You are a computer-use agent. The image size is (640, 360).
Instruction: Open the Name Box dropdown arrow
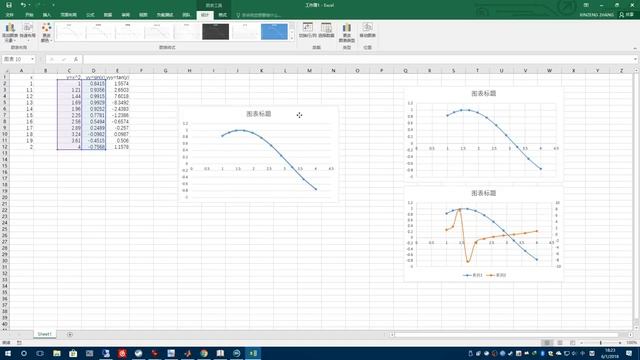[x=33, y=59]
